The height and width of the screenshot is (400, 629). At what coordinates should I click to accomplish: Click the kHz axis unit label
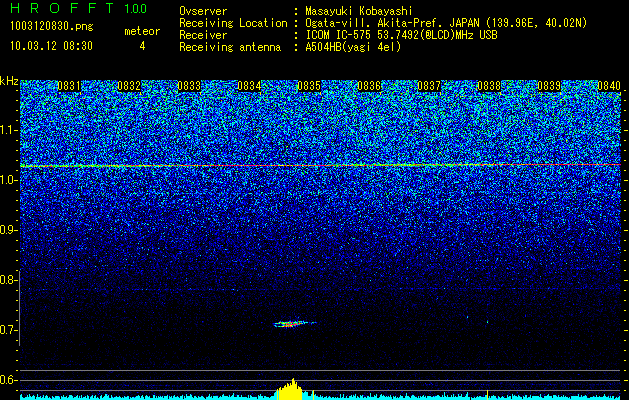pos(9,82)
